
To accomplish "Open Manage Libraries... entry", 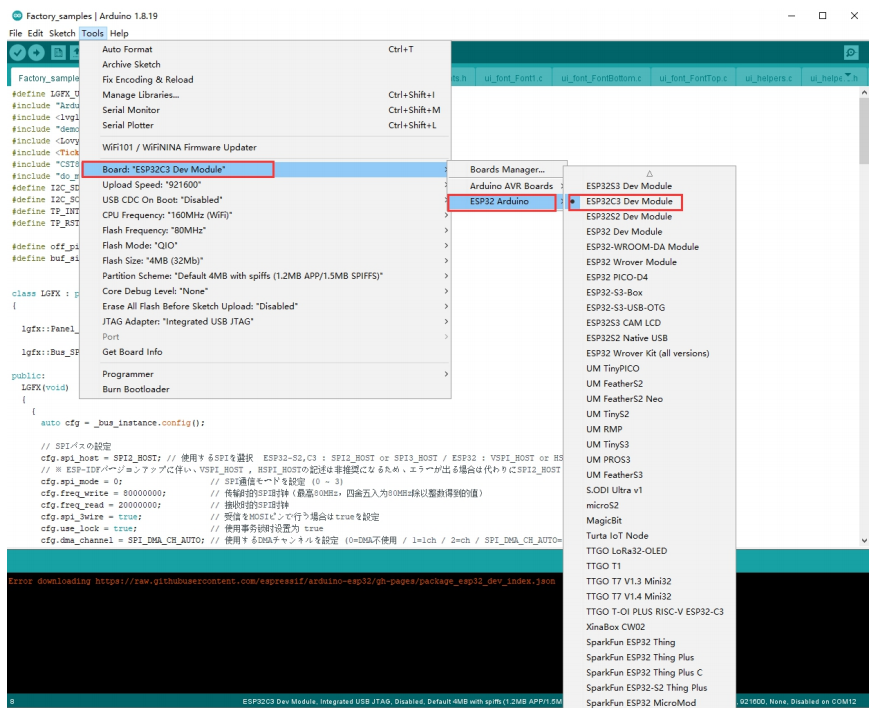I will [x=265, y=95].
